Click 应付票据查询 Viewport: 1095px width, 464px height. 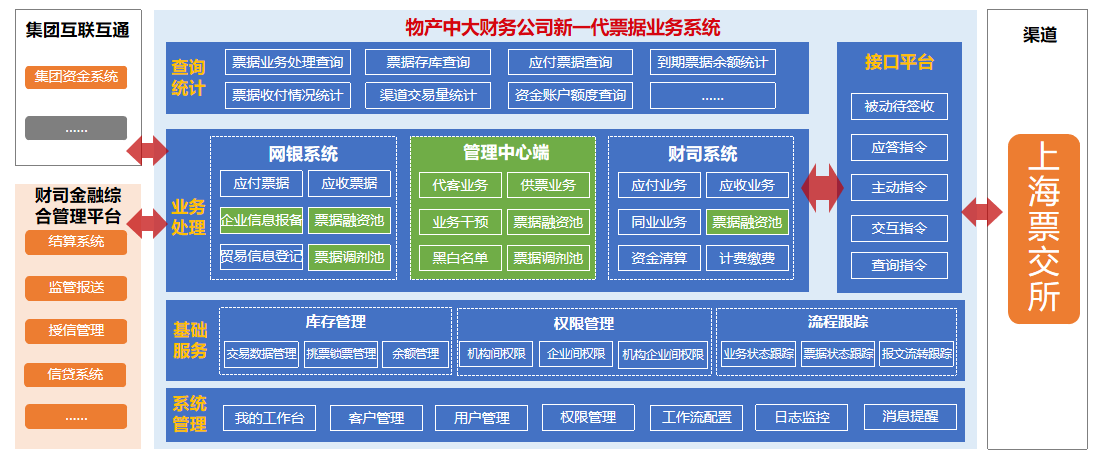tap(571, 62)
